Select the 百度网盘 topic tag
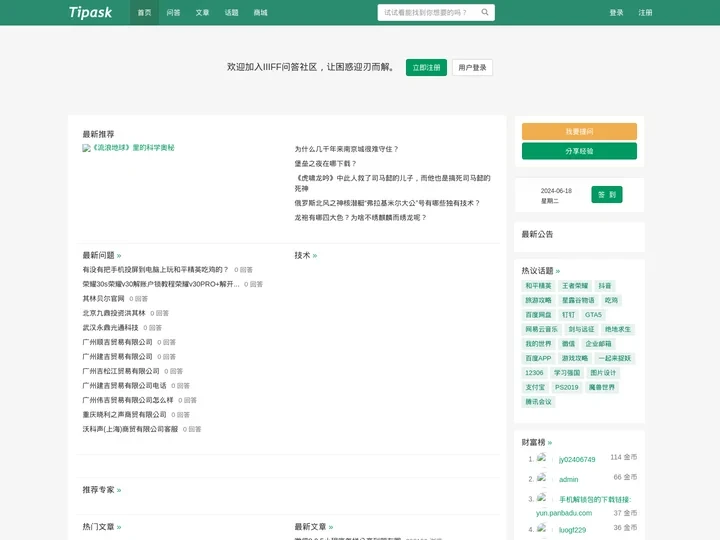 click(538, 315)
